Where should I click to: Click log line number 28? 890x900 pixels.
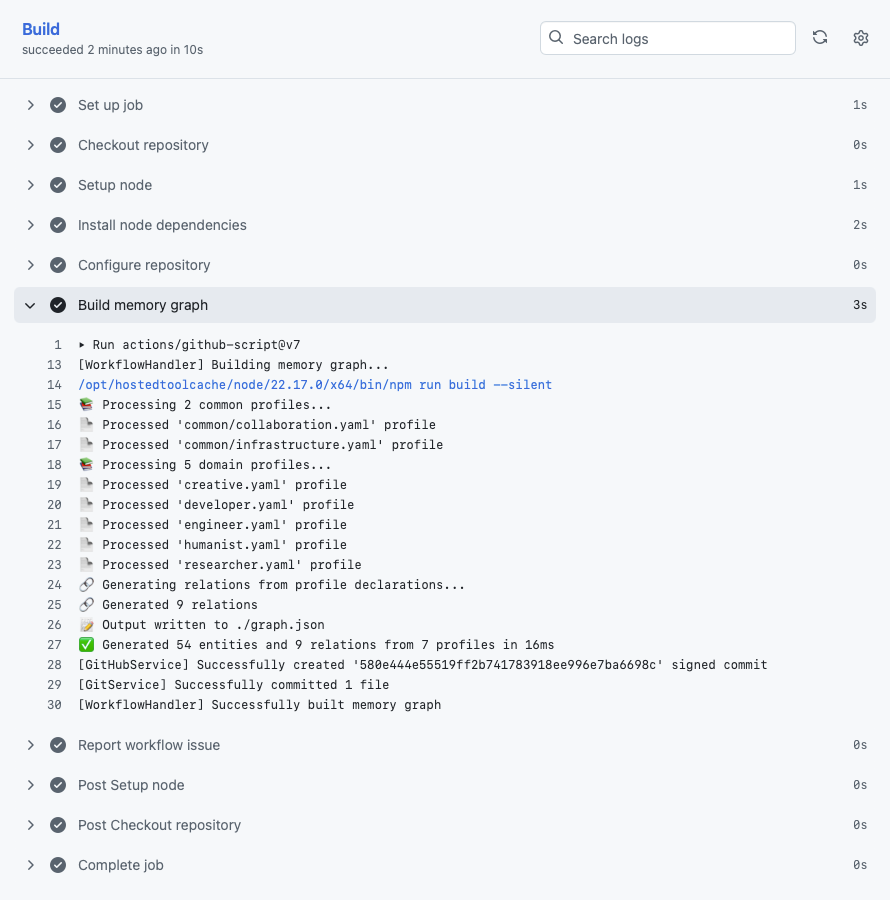coord(55,665)
